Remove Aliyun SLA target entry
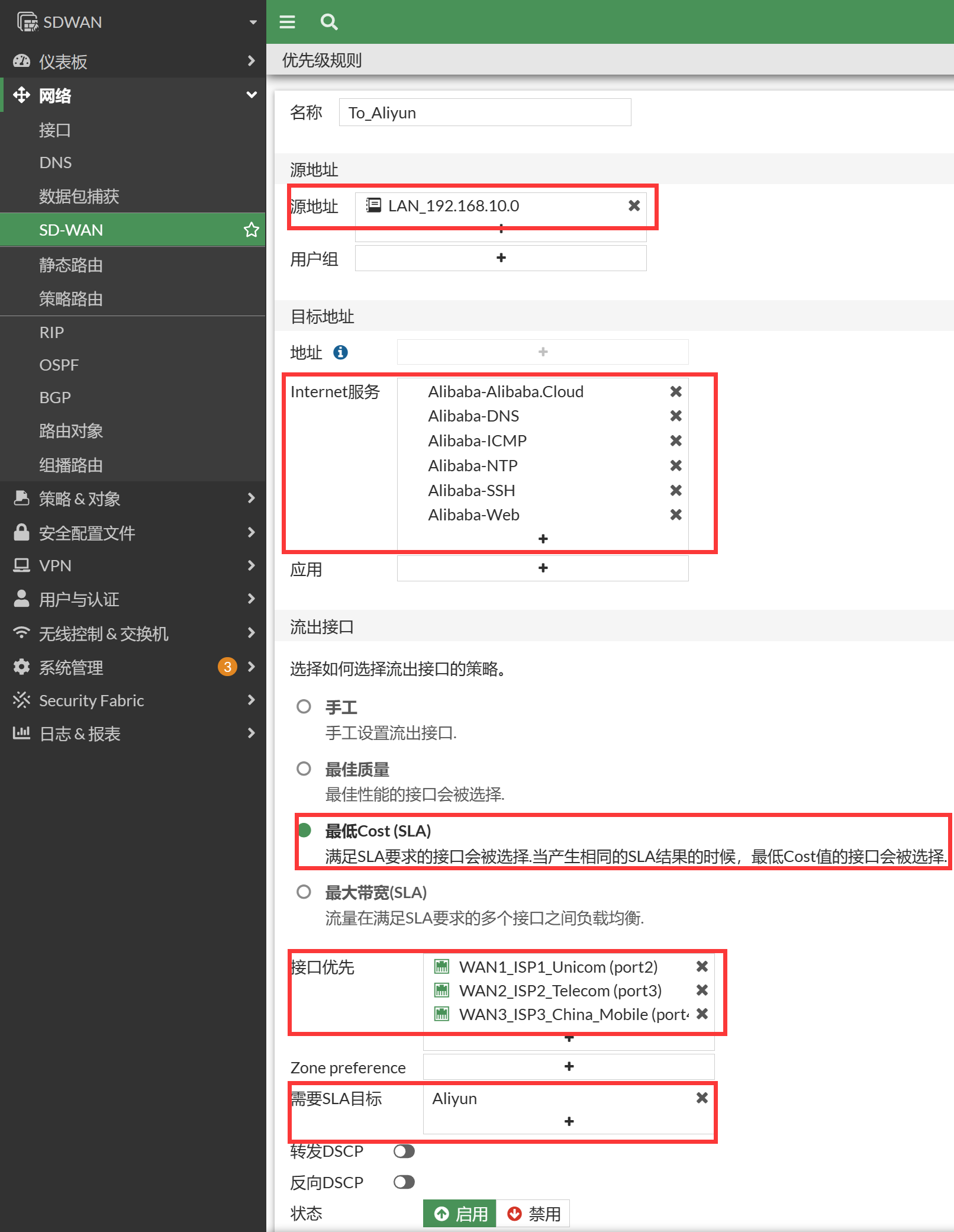Screen dimensions: 954x1232 coord(702,1098)
